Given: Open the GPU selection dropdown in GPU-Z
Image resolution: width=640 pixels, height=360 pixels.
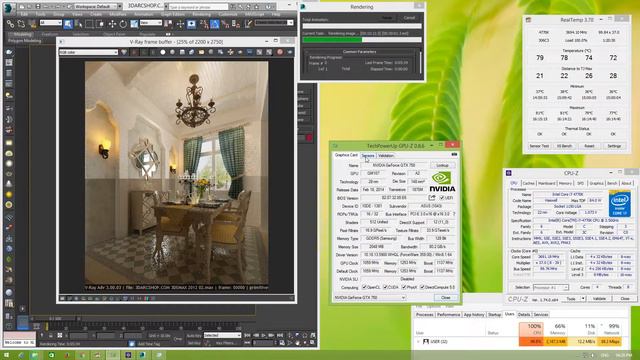Looking at the screenshot, I should point(370,298).
